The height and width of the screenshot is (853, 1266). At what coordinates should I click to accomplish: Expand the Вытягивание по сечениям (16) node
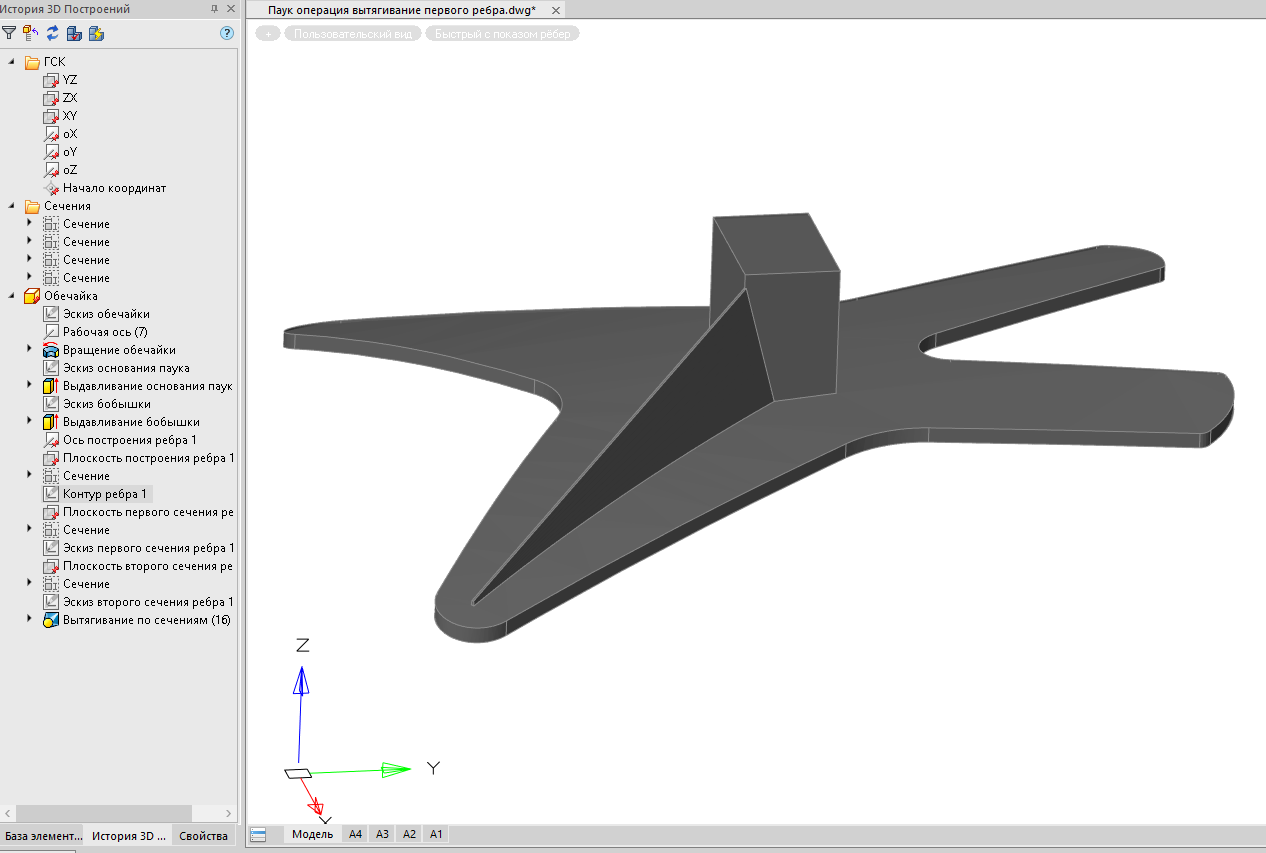point(29,620)
